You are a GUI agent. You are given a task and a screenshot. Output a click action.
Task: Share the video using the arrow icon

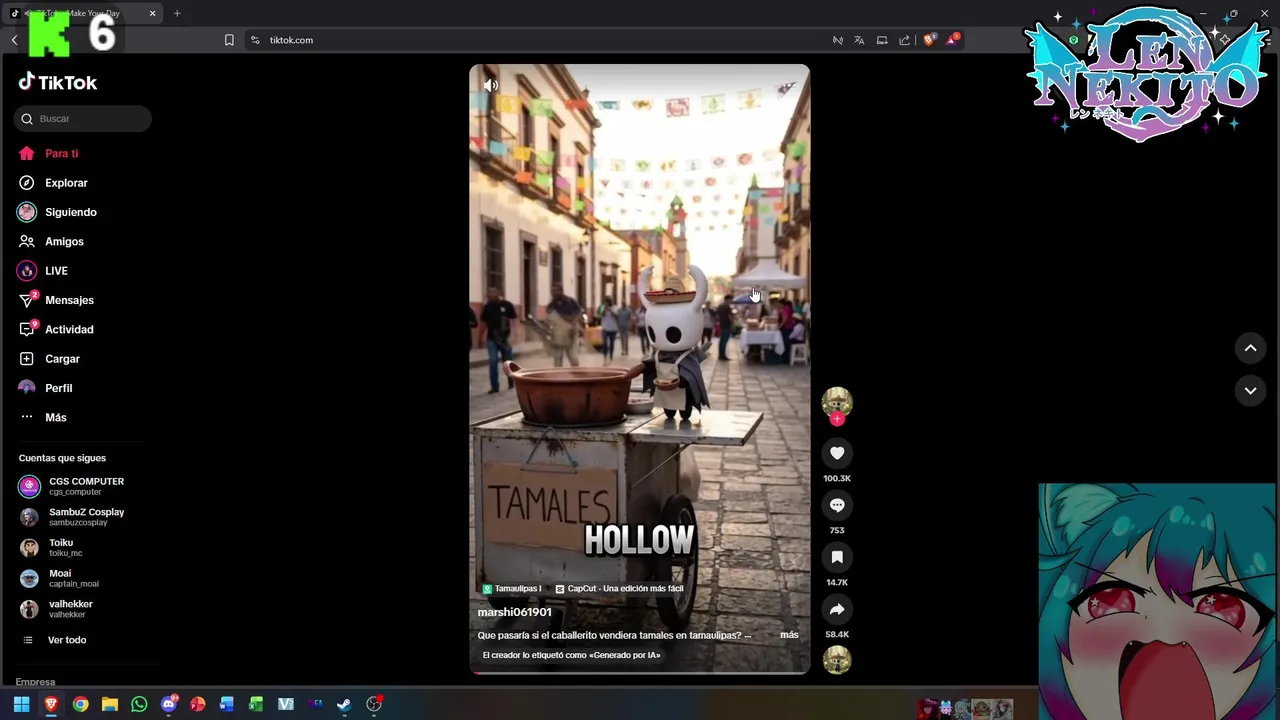837,609
